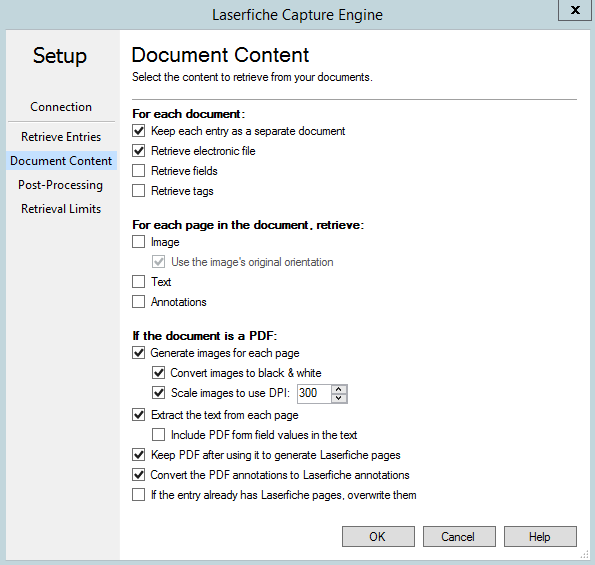Go to Post-Processing section
This screenshot has width=595, height=565.
[x=61, y=185]
